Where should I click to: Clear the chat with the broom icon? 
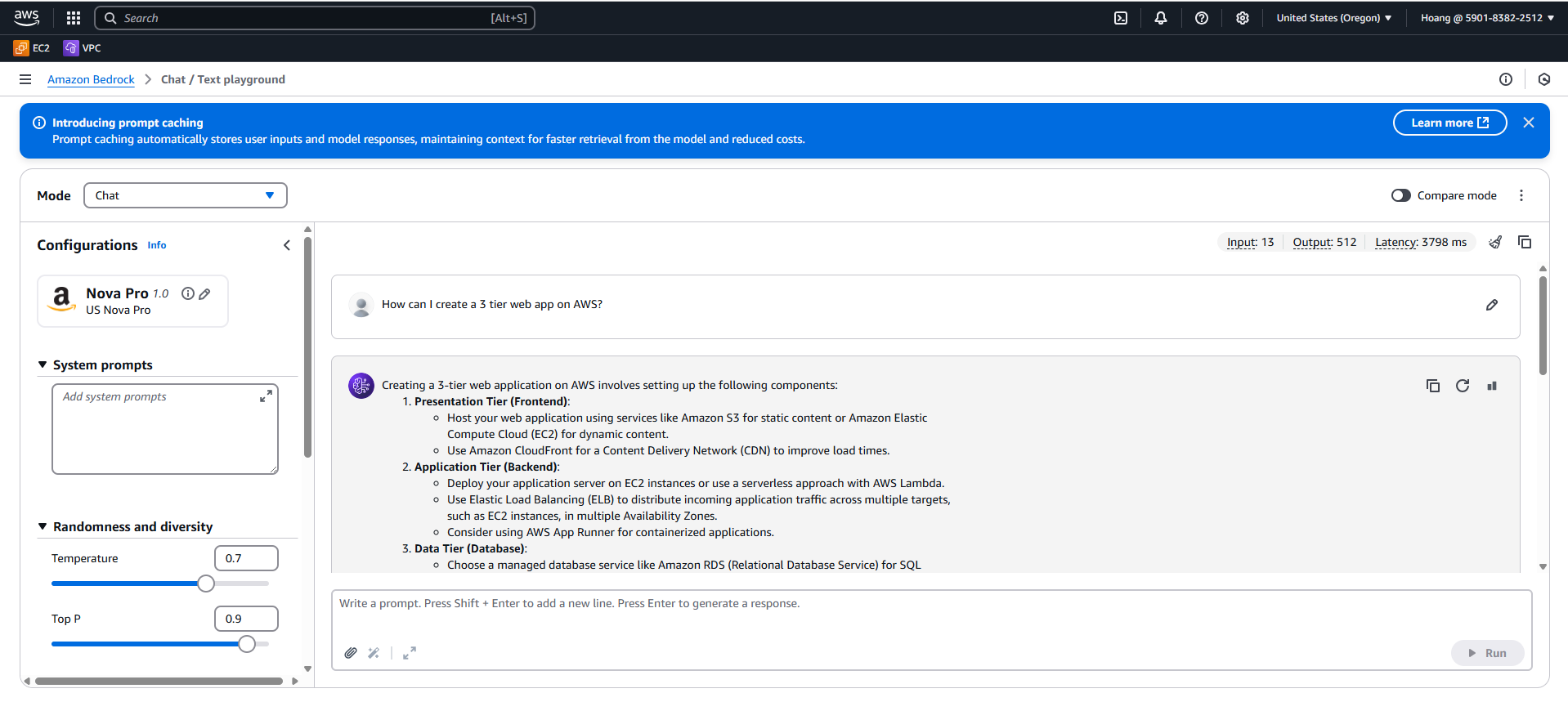[1495, 242]
